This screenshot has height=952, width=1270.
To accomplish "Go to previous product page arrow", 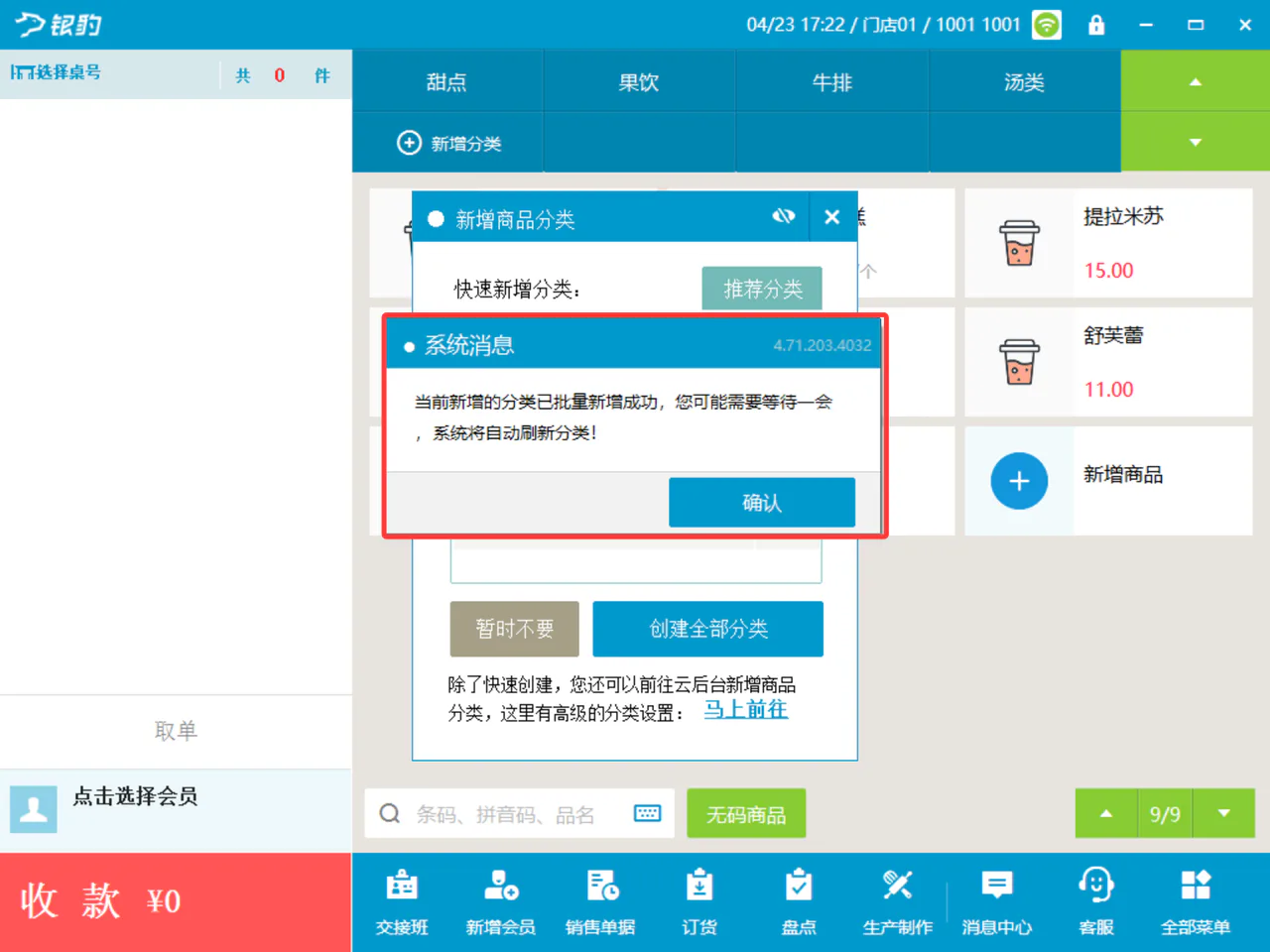I will (x=1106, y=814).
